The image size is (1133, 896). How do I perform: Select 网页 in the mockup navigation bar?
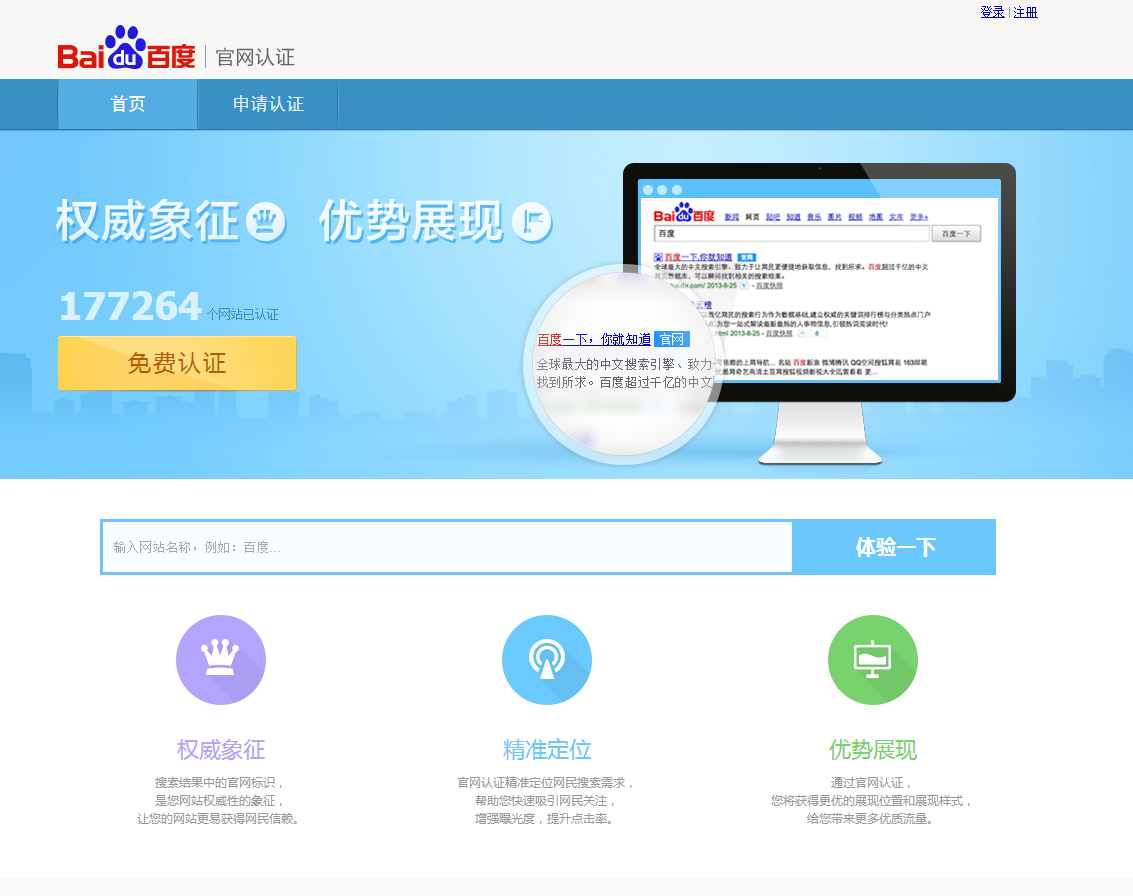[750, 216]
